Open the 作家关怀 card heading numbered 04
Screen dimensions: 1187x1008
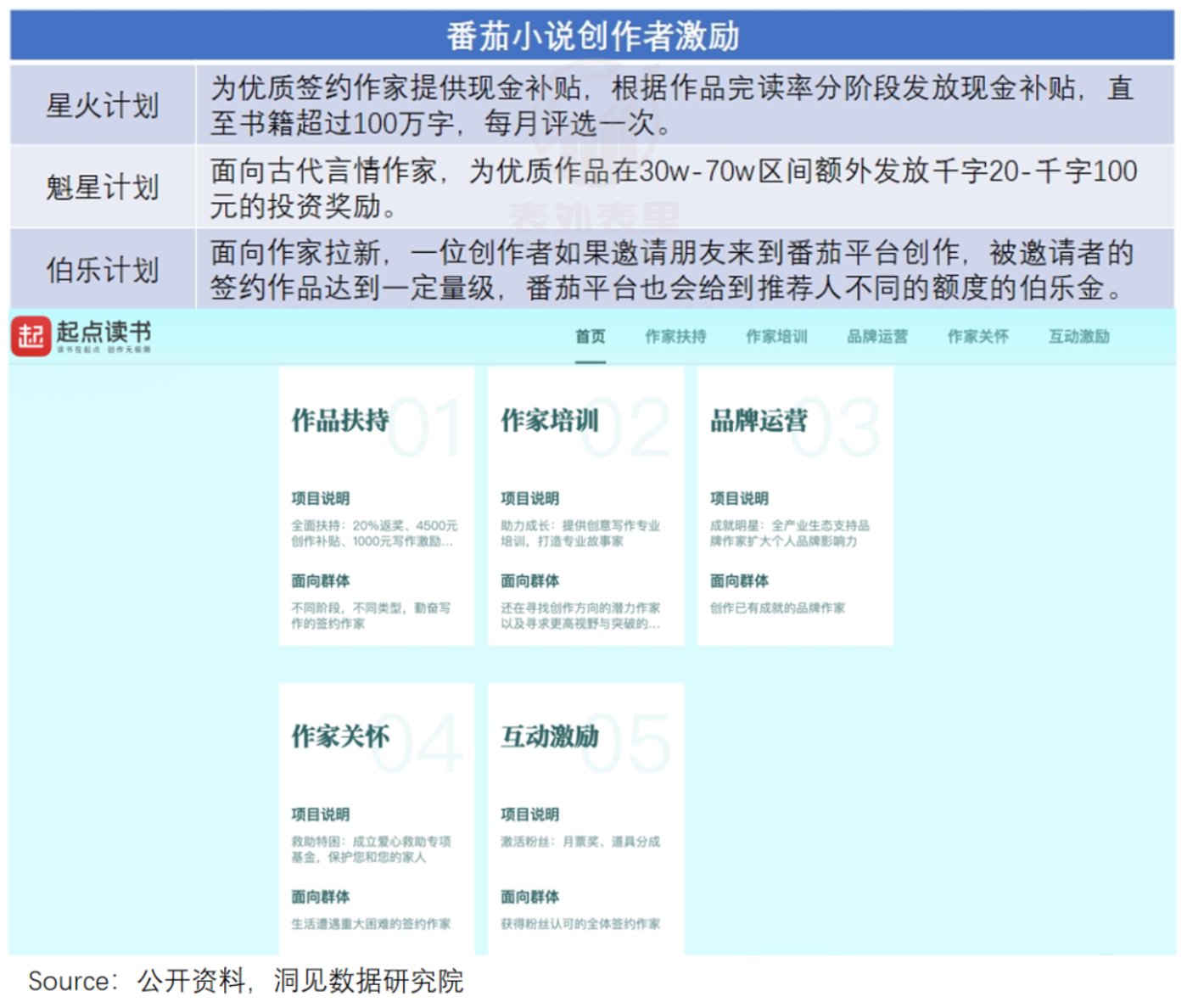tap(340, 736)
